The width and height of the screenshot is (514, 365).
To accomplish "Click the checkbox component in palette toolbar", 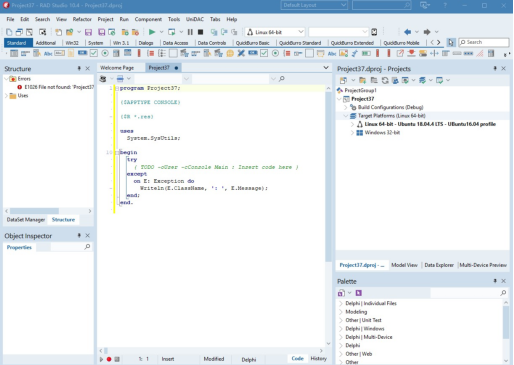I will [x=94, y=53].
